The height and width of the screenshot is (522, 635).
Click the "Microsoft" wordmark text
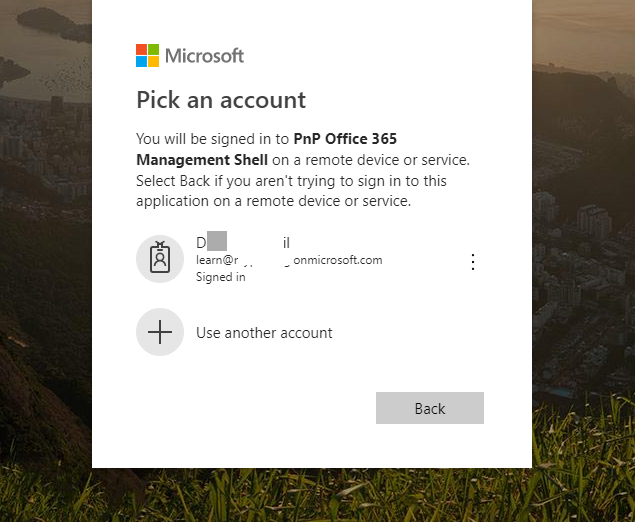point(204,56)
